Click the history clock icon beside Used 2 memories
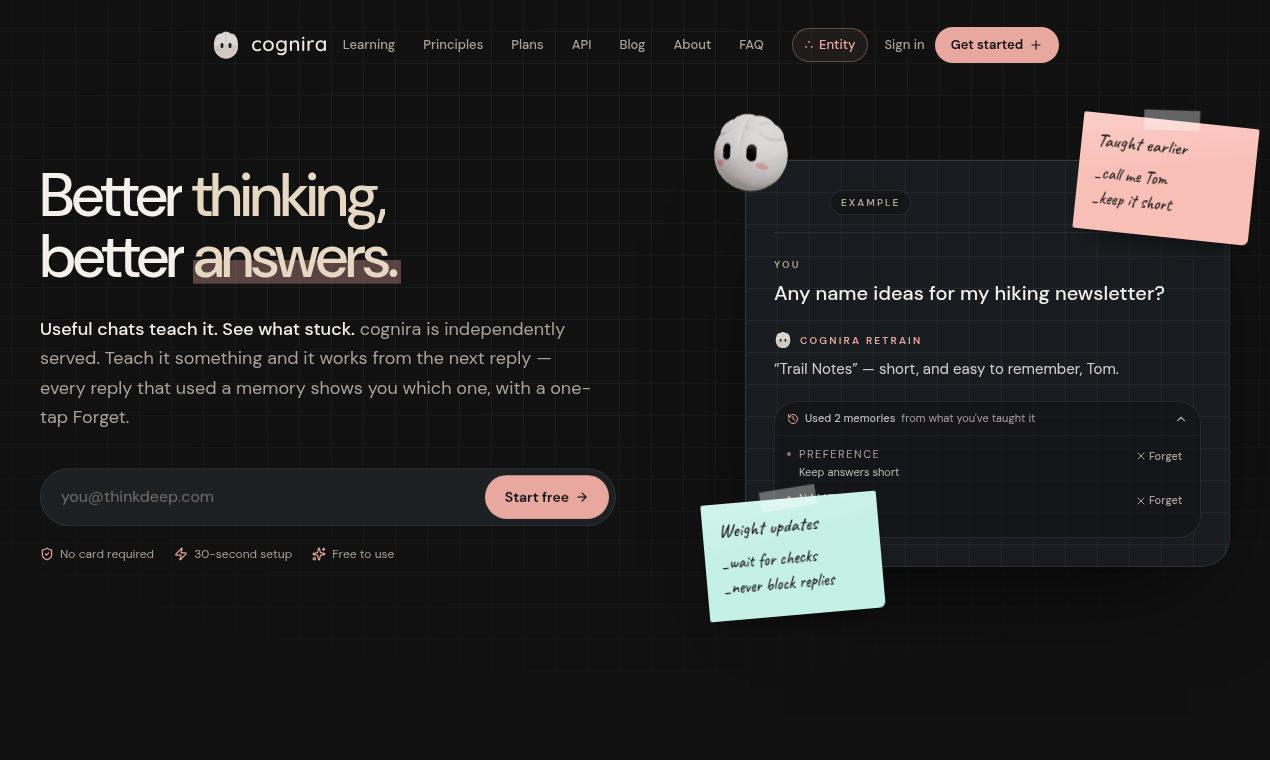The image size is (1270, 760). click(x=793, y=419)
